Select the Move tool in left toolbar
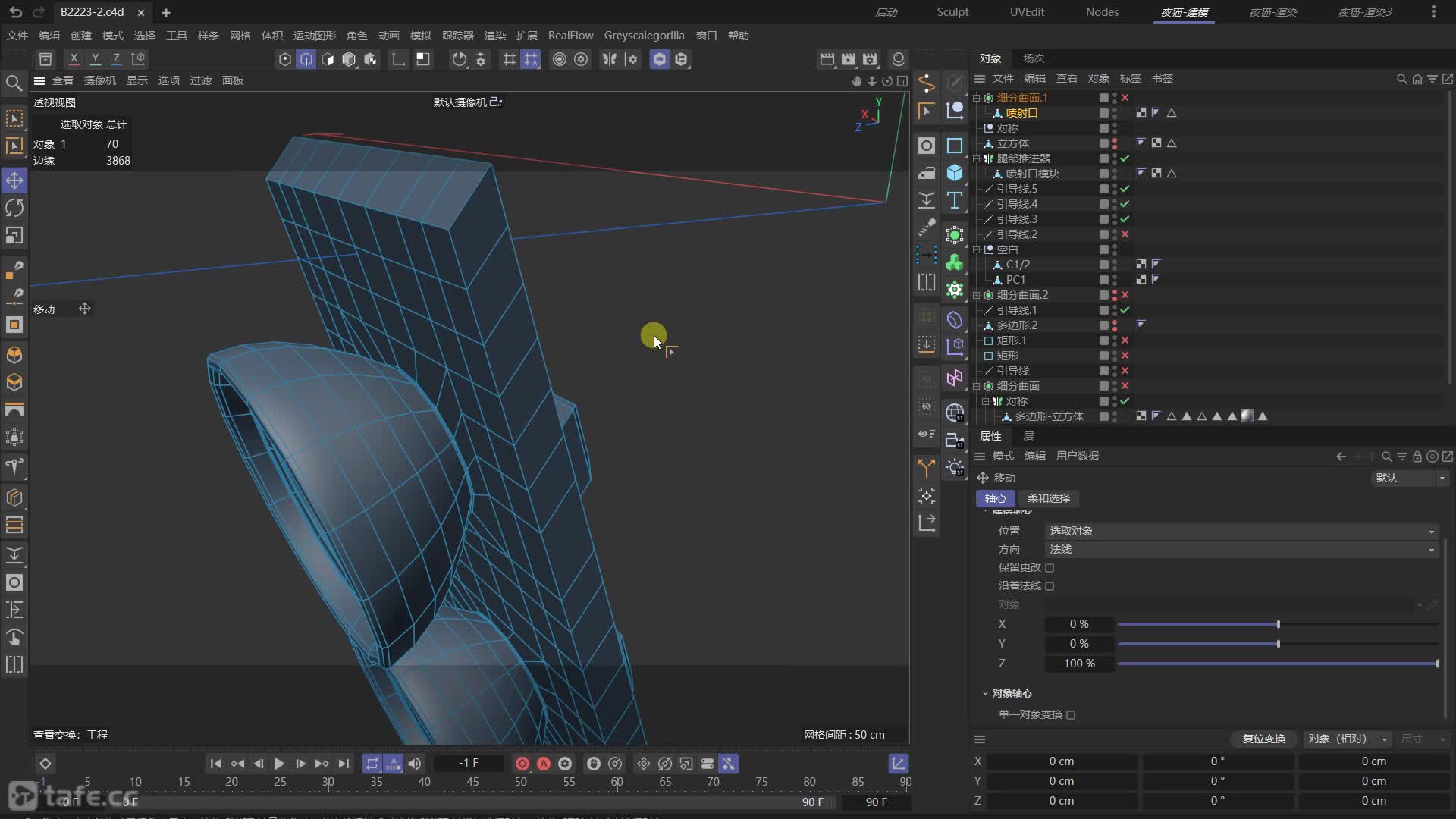This screenshot has height=819, width=1456. 14,180
